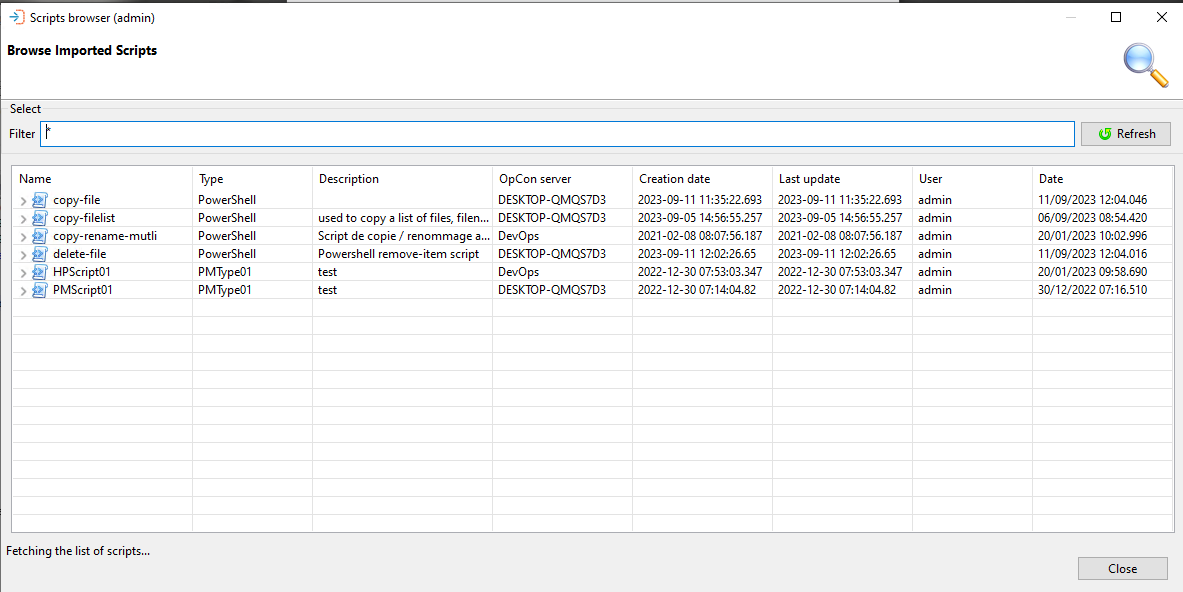Sort by the Description column header
1183x592 pixels.
pyautogui.click(x=403, y=179)
